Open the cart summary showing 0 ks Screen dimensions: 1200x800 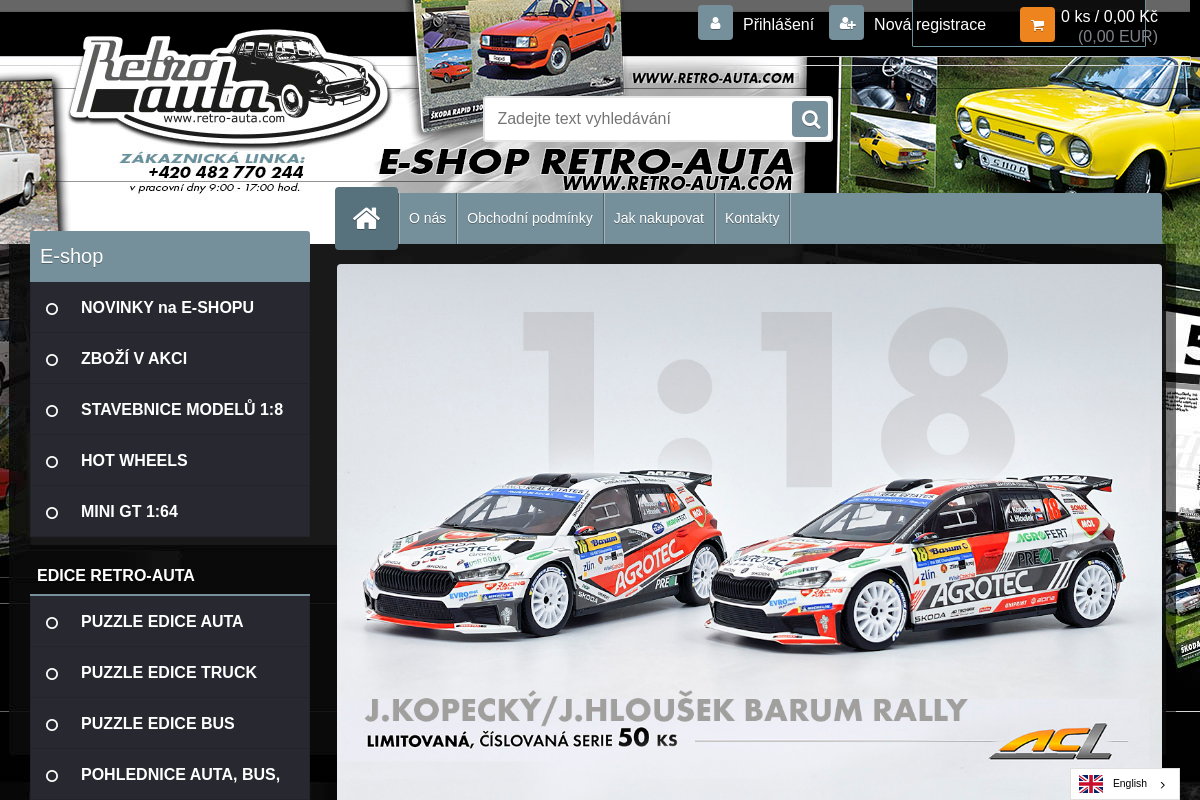[x=1108, y=16]
